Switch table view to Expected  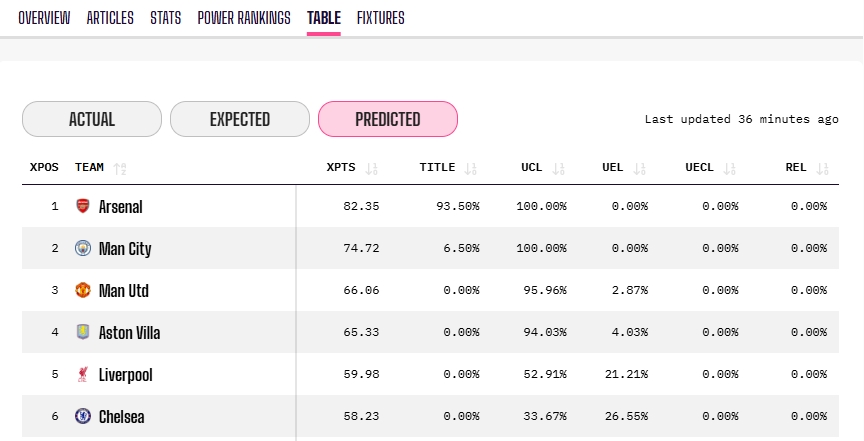pos(240,119)
